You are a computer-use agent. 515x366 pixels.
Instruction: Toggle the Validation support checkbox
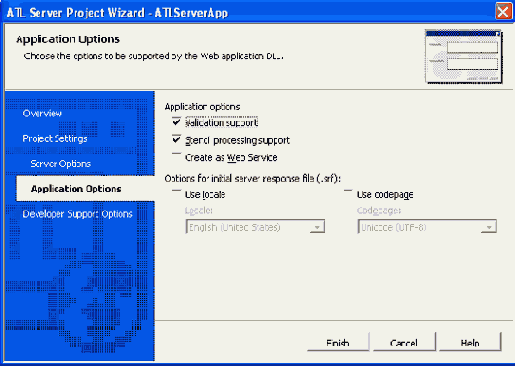coord(176,122)
